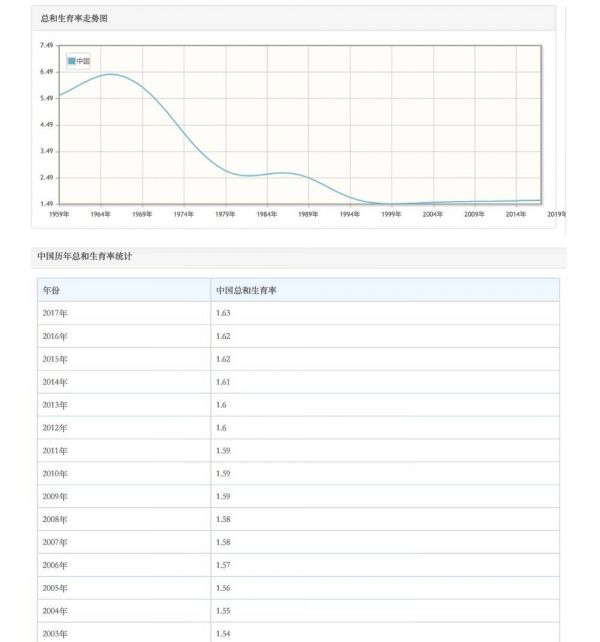Click the 1.61 fertility rate value
The width and height of the screenshot is (600, 642).
[223, 382]
